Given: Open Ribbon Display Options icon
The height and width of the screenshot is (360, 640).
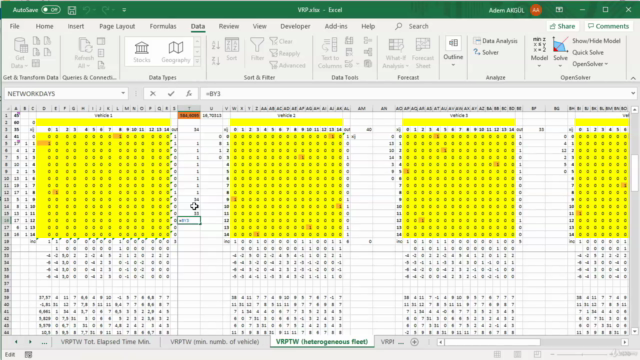Looking at the screenshot, I should coord(559,10).
